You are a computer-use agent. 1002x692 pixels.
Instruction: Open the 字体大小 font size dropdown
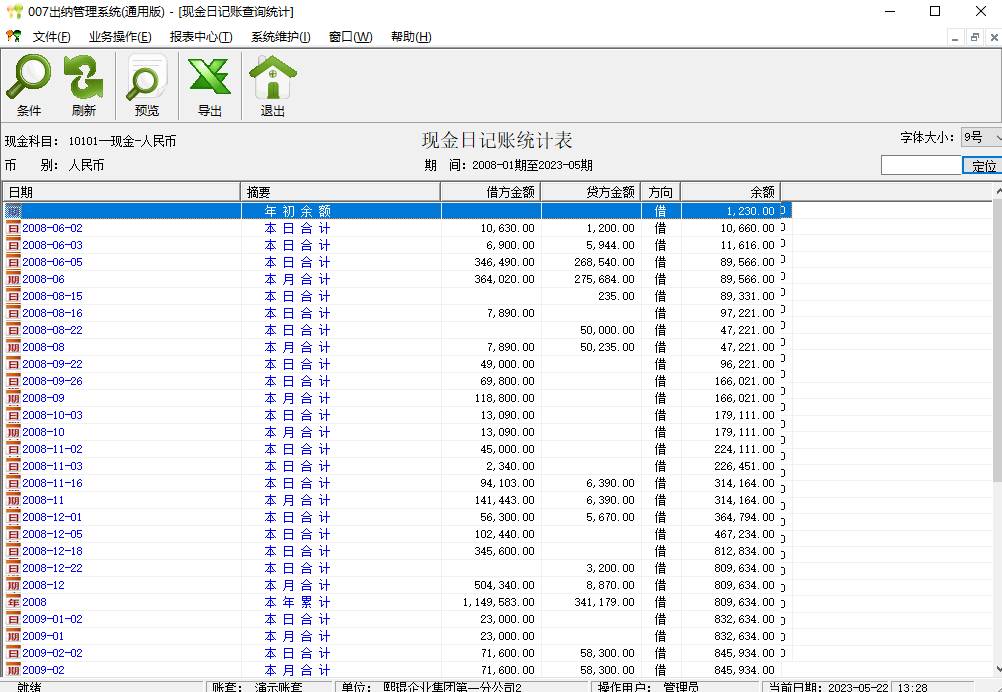982,137
